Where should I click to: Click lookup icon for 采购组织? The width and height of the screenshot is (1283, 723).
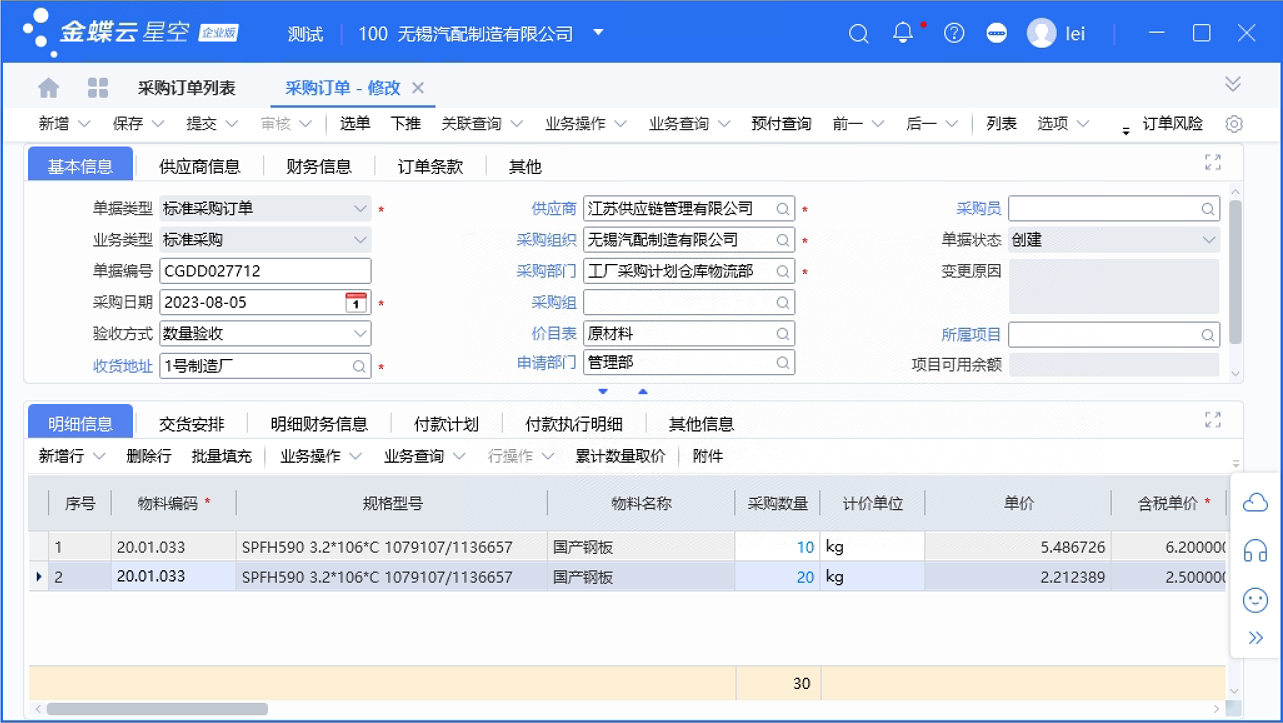click(783, 240)
